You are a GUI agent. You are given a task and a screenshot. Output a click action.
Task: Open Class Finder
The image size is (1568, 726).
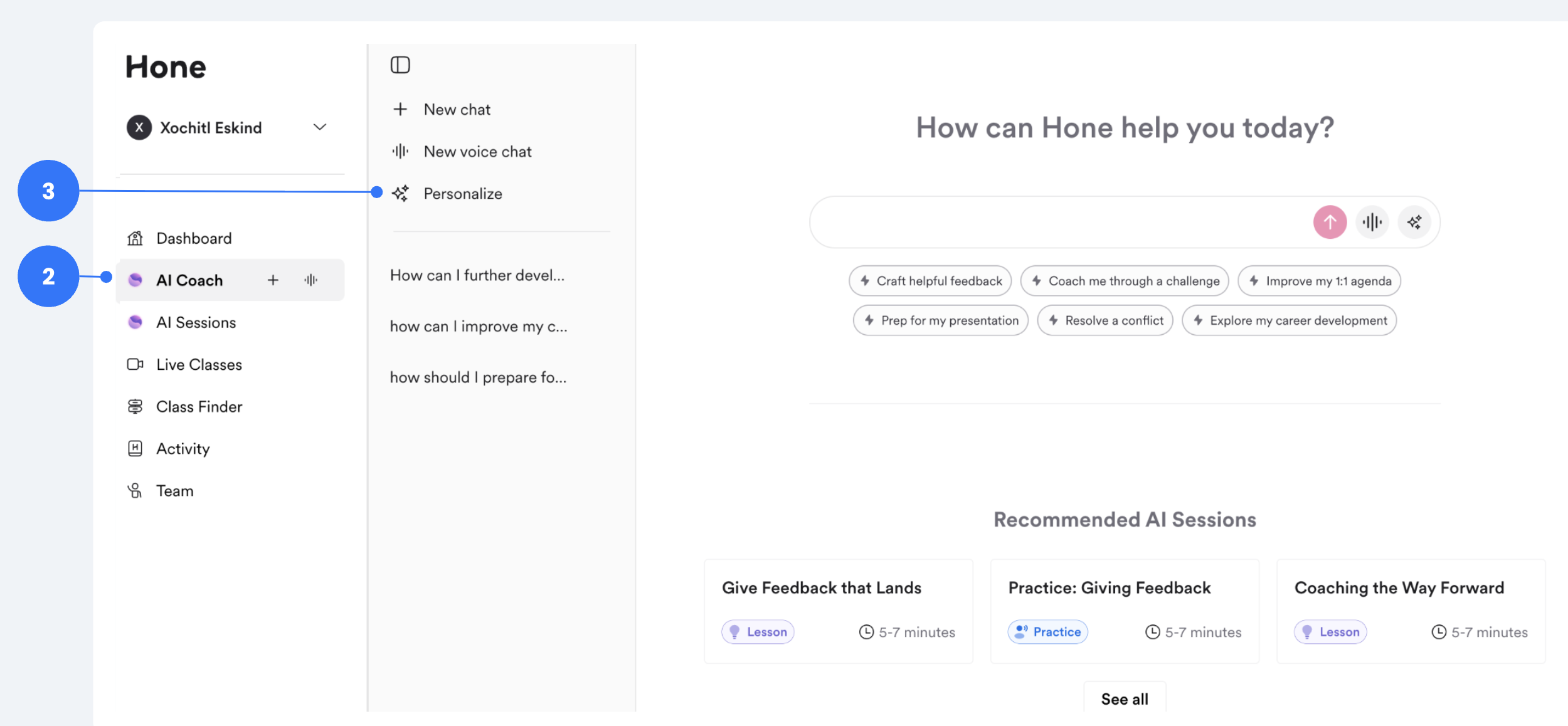pos(198,406)
